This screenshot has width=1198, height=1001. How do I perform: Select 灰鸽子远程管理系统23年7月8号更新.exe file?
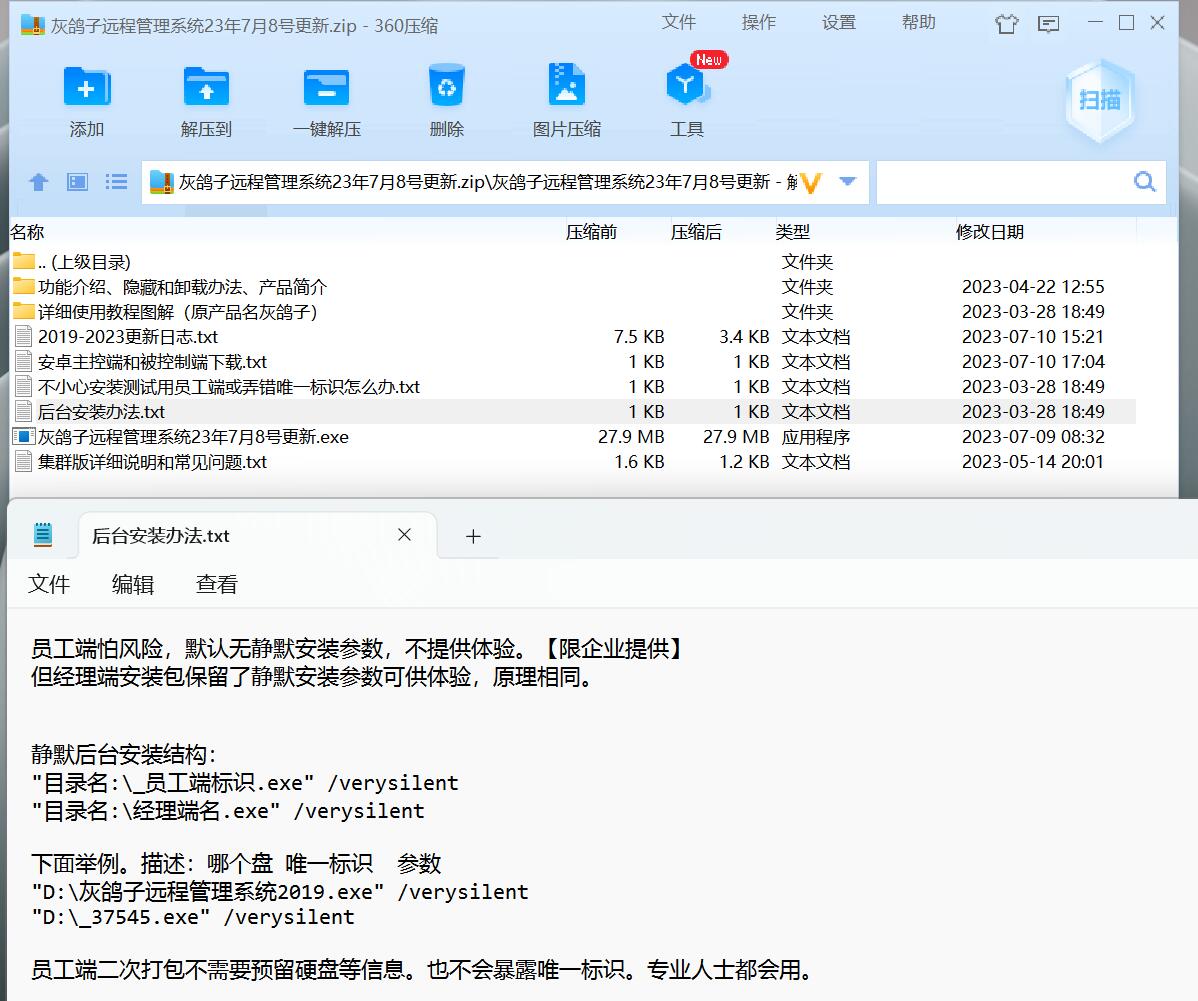(193, 437)
